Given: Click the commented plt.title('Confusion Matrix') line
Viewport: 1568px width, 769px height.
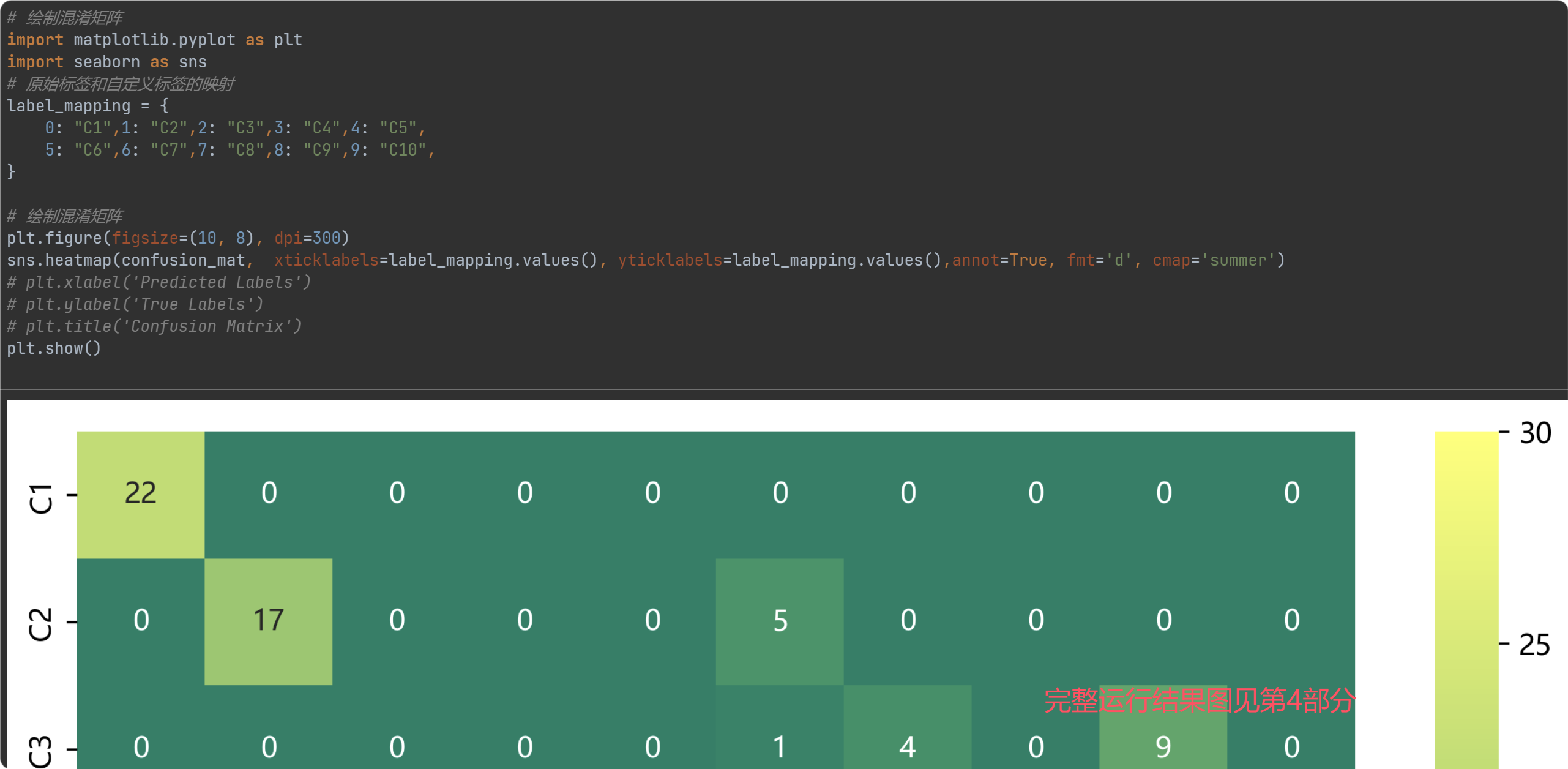Looking at the screenshot, I should click(154, 326).
